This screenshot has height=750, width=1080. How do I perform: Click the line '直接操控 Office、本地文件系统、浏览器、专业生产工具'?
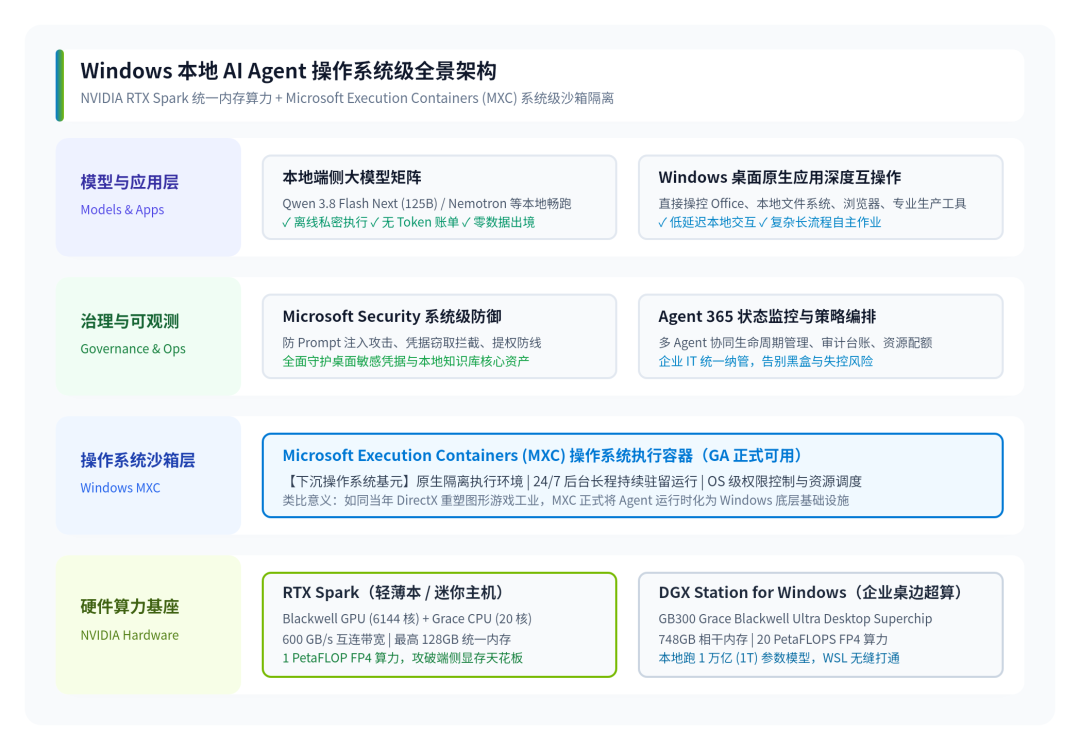tap(812, 203)
